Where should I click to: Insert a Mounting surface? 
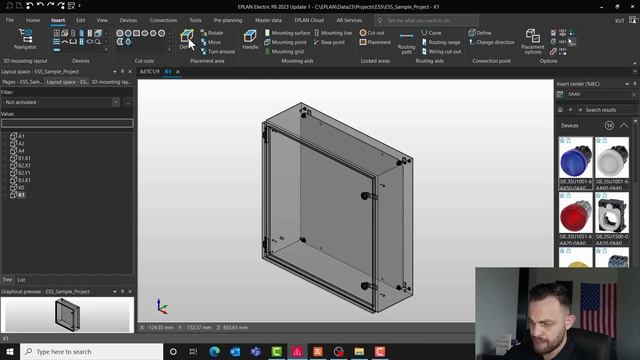pos(287,33)
